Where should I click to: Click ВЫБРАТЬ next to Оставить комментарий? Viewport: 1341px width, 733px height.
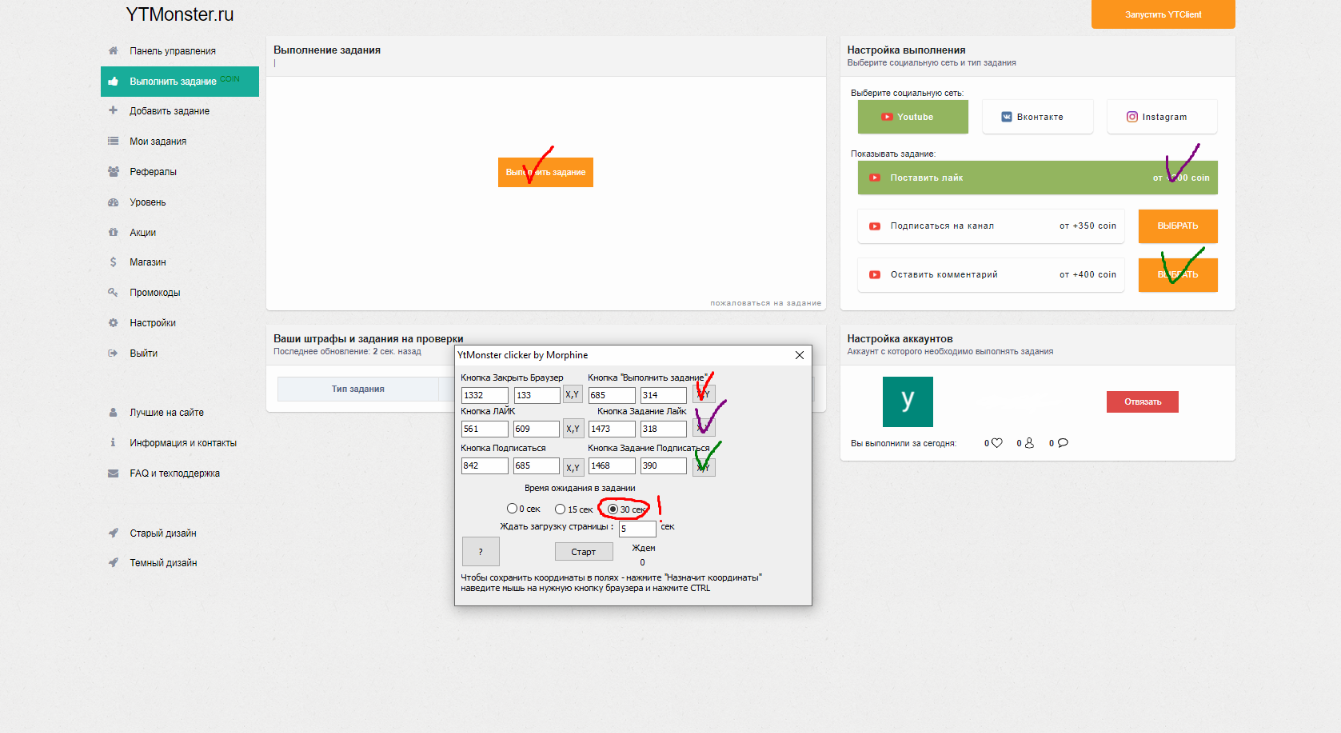point(1178,275)
